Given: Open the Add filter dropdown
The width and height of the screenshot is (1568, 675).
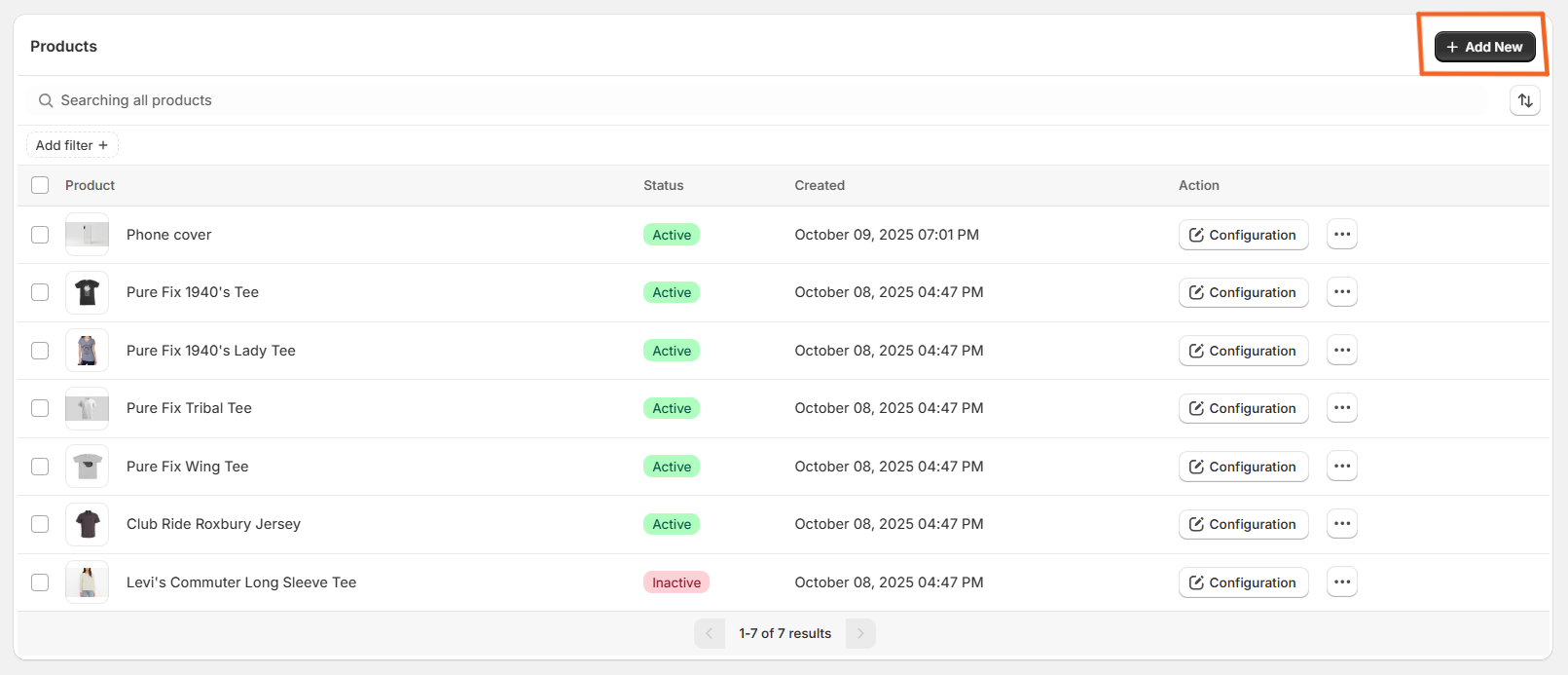Looking at the screenshot, I should pyautogui.click(x=72, y=145).
